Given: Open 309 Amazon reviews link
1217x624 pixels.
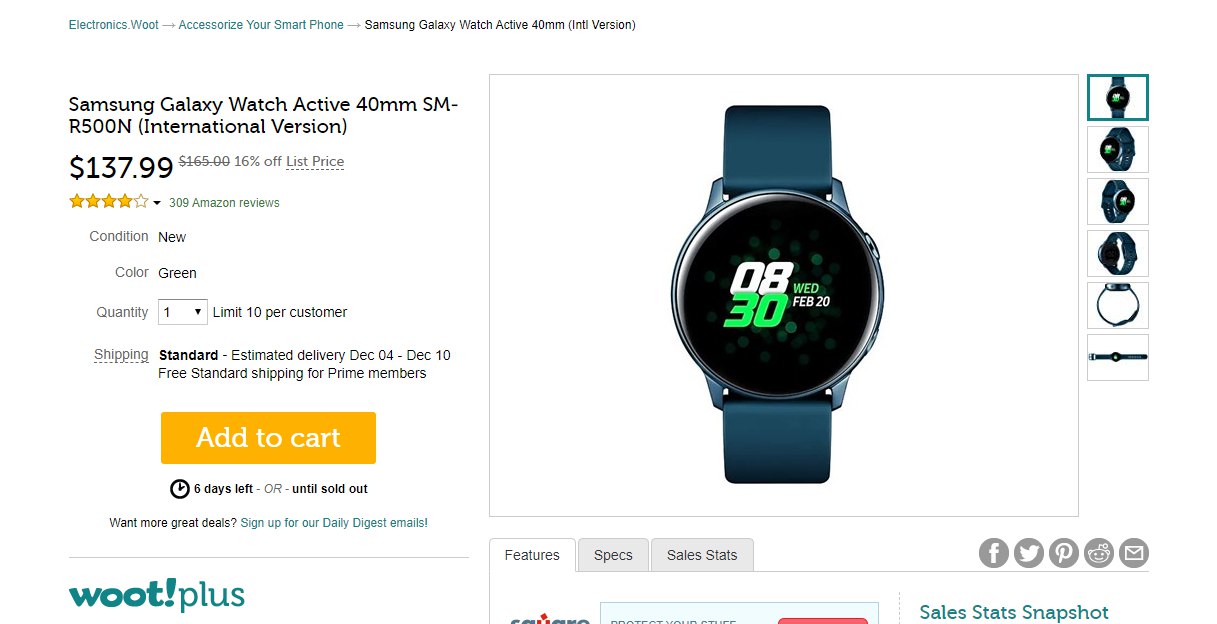Looking at the screenshot, I should (x=224, y=203).
